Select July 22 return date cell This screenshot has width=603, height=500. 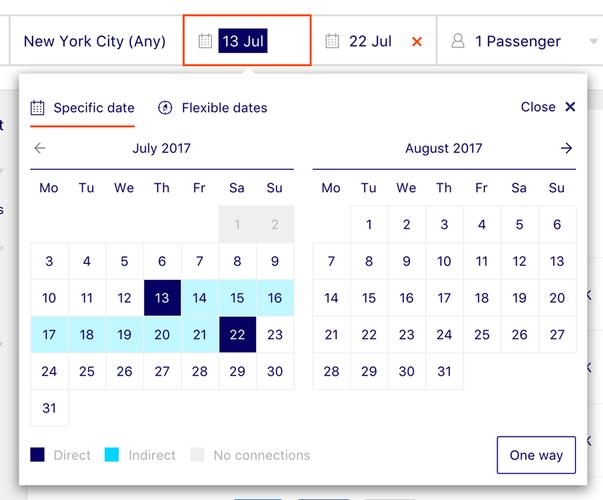coord(237,335)
